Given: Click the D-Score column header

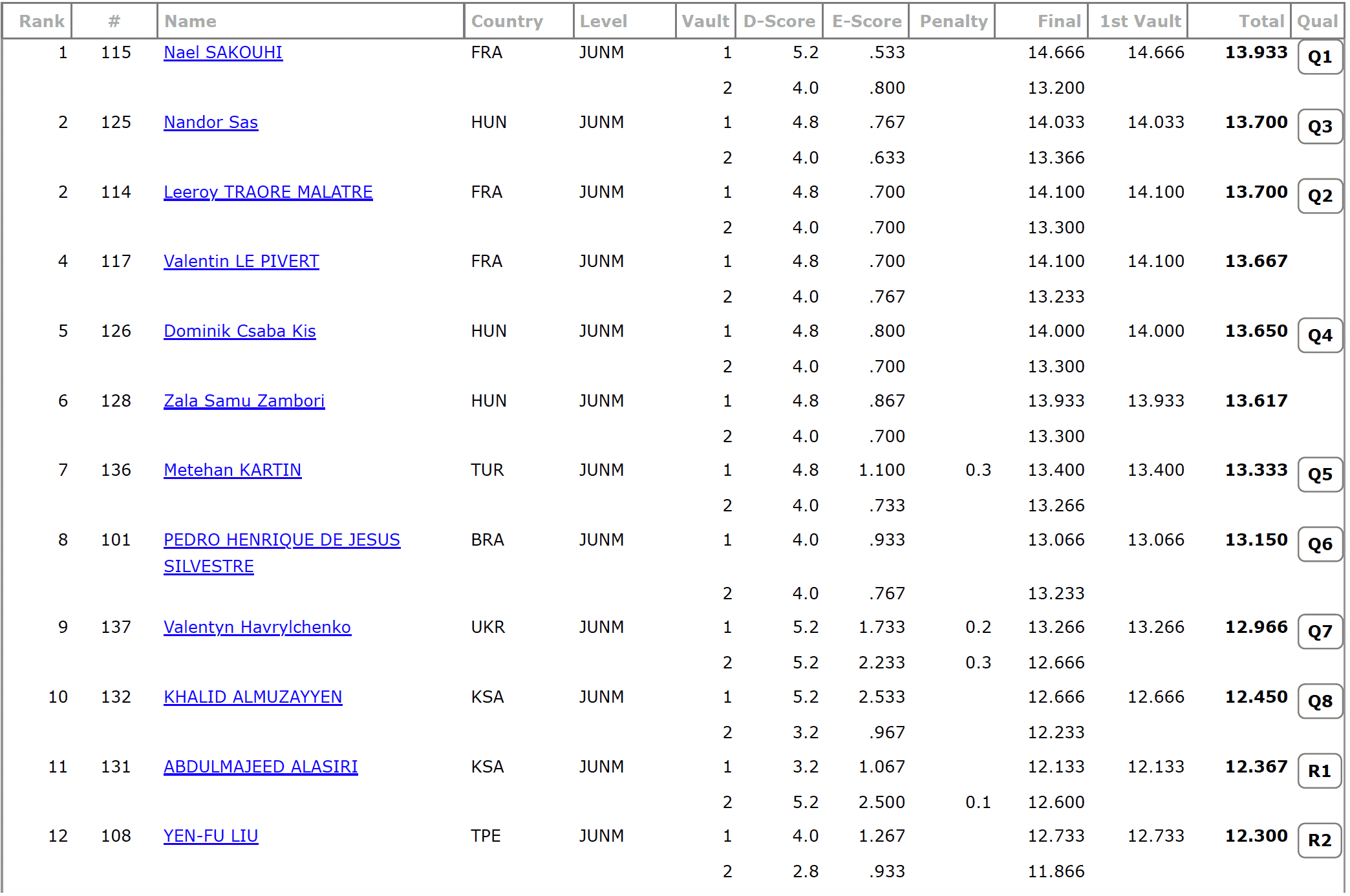Looking at the screenshot, I should pyautogui.click(x=778, y=21).
